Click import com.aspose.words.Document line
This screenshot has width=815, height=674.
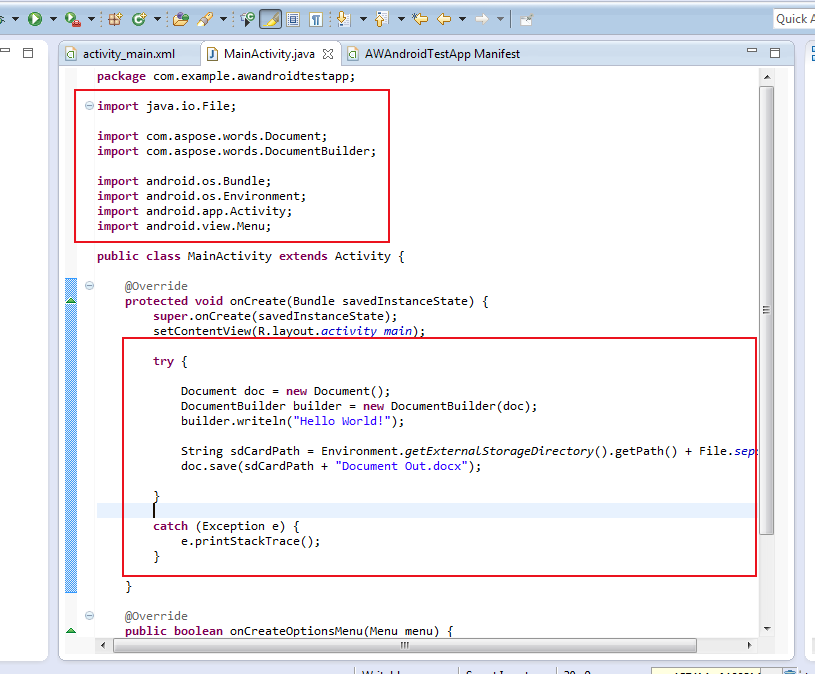[212, 136]
